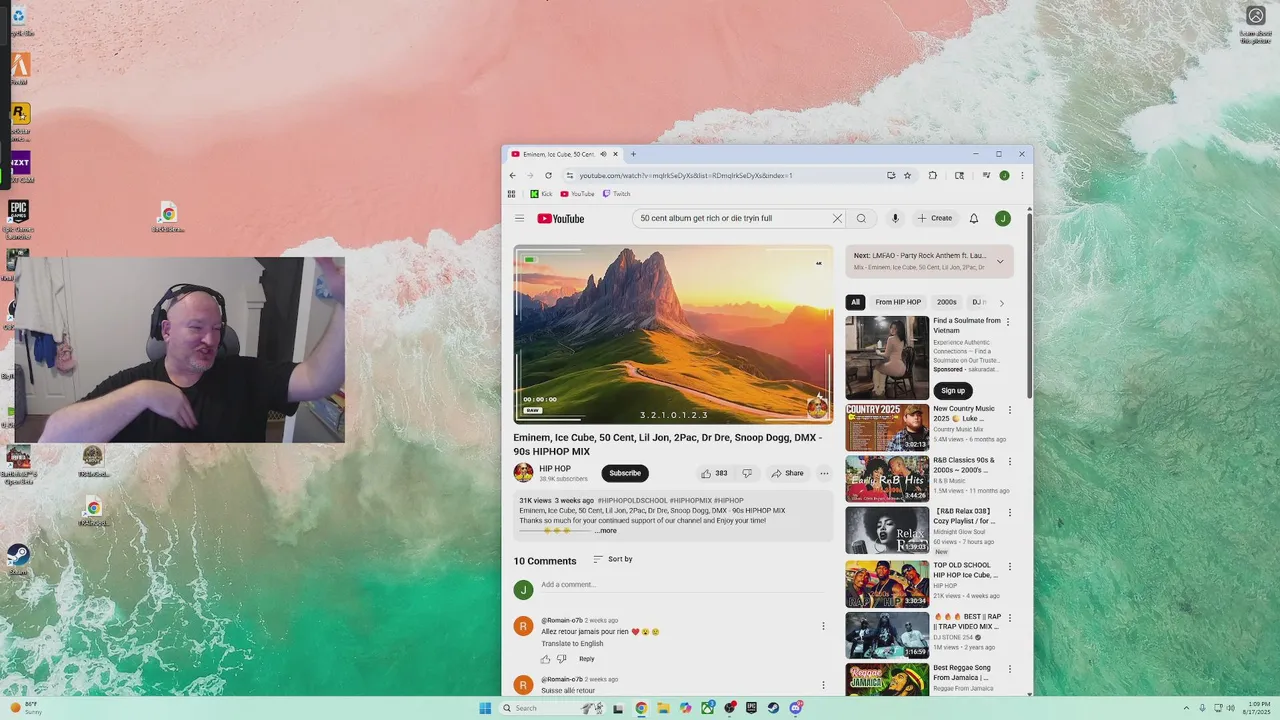Open TOP OLD SCHOOL HIP HOP video

887,583
